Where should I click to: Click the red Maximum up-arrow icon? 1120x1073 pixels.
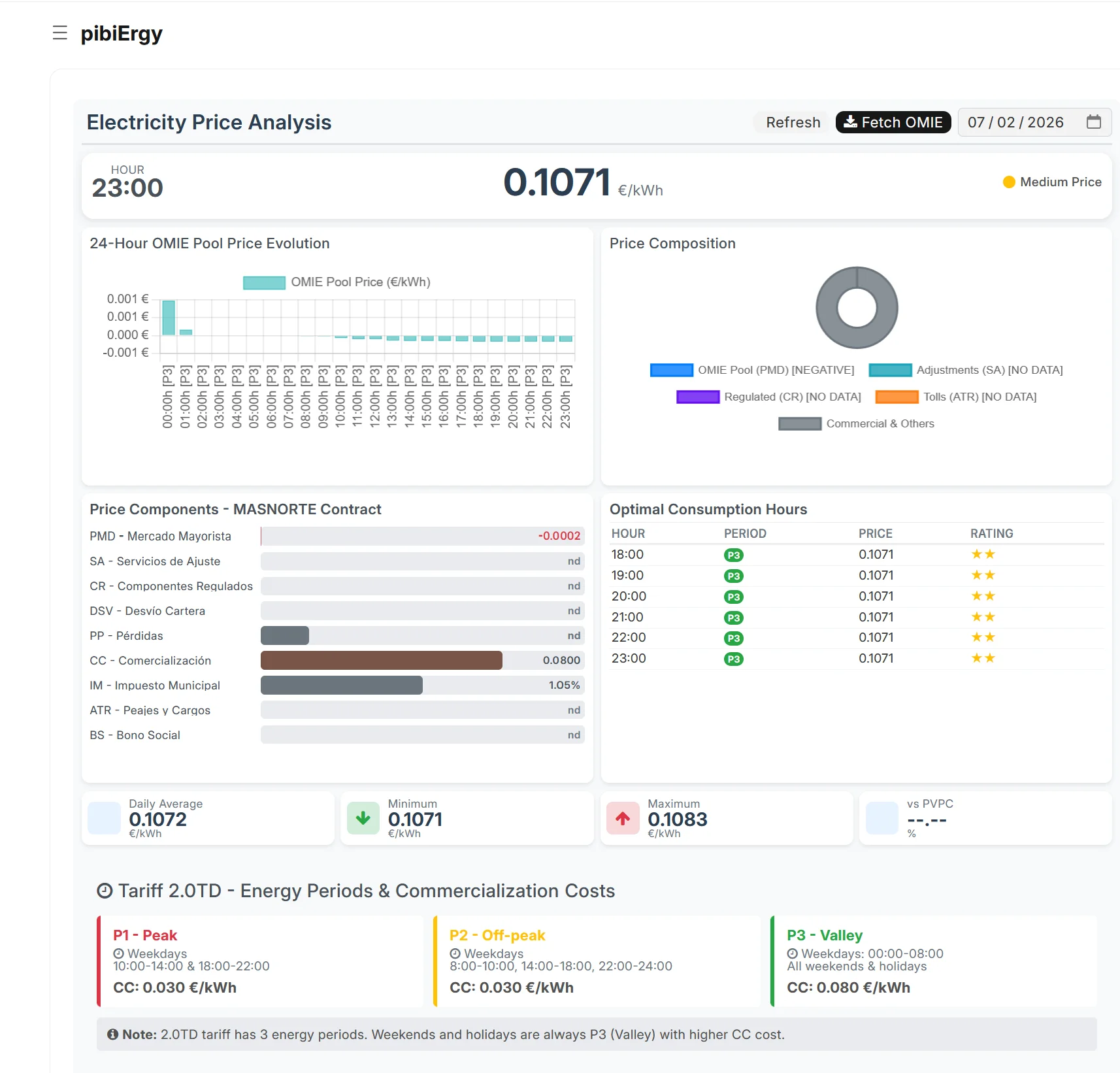tap(623, 818)
